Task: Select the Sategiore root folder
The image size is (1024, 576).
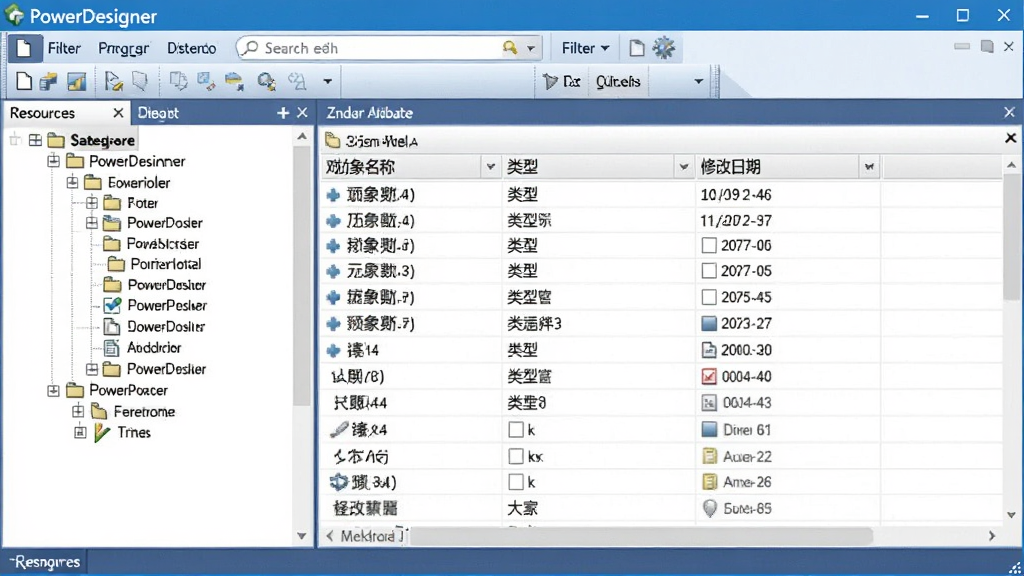Action: pos(103,140)
